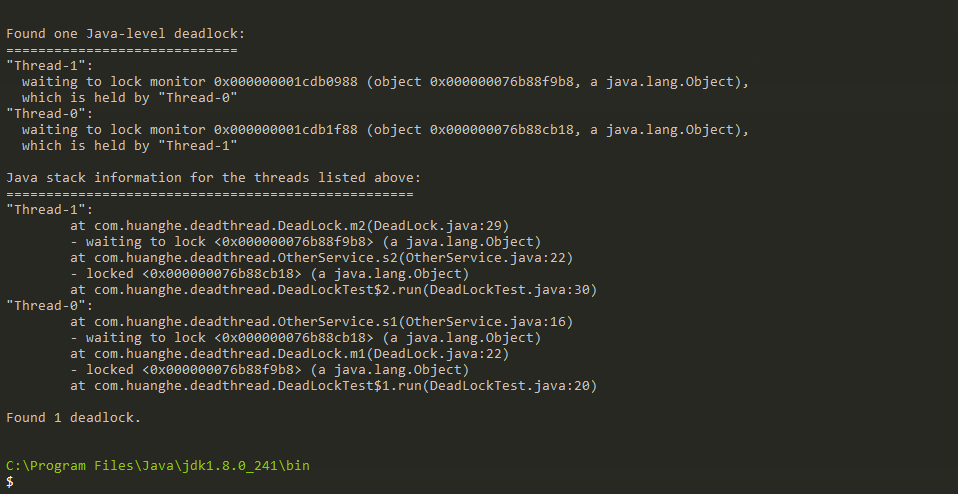Click monitor address 0x000000001cdb0988

pyautogui.click(x=285, y=82)
